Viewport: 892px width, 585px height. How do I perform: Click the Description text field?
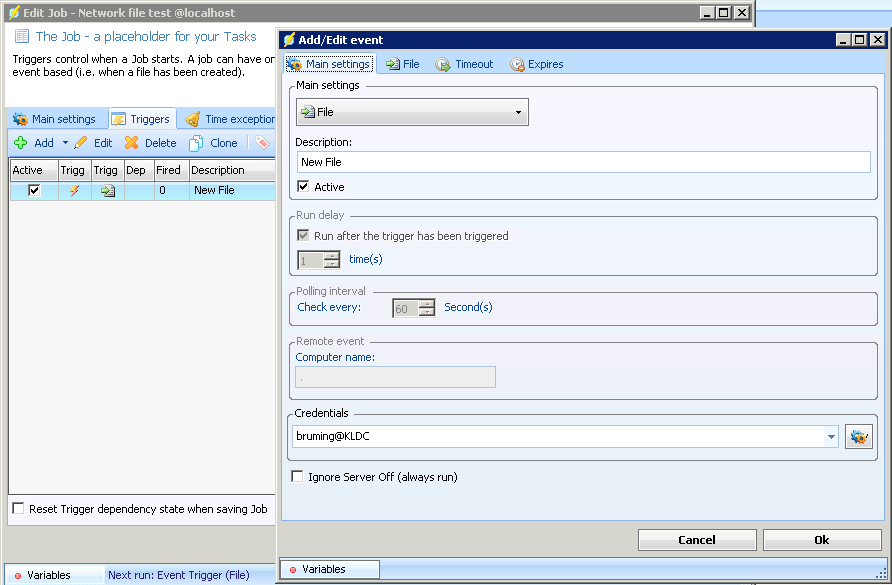(584, 162)
